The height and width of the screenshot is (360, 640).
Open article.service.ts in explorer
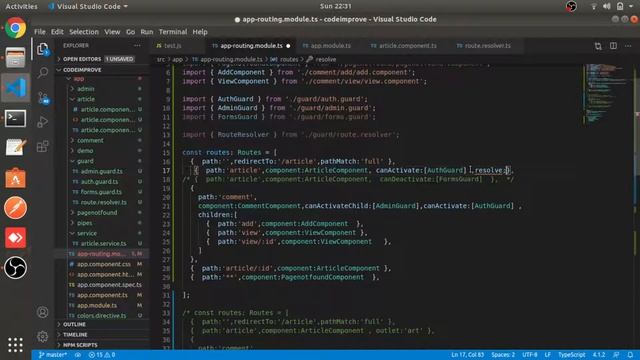pyautogui.click(x=103, y=244)
